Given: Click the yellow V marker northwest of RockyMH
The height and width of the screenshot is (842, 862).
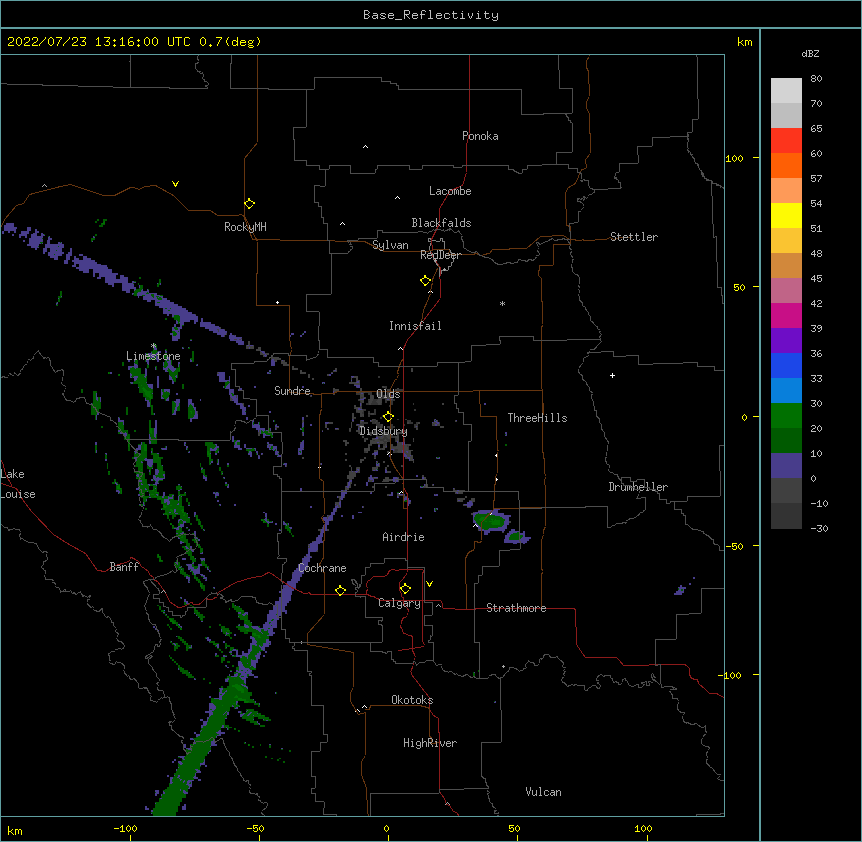Looking at the screenshot, I should (x=175, y=184).
